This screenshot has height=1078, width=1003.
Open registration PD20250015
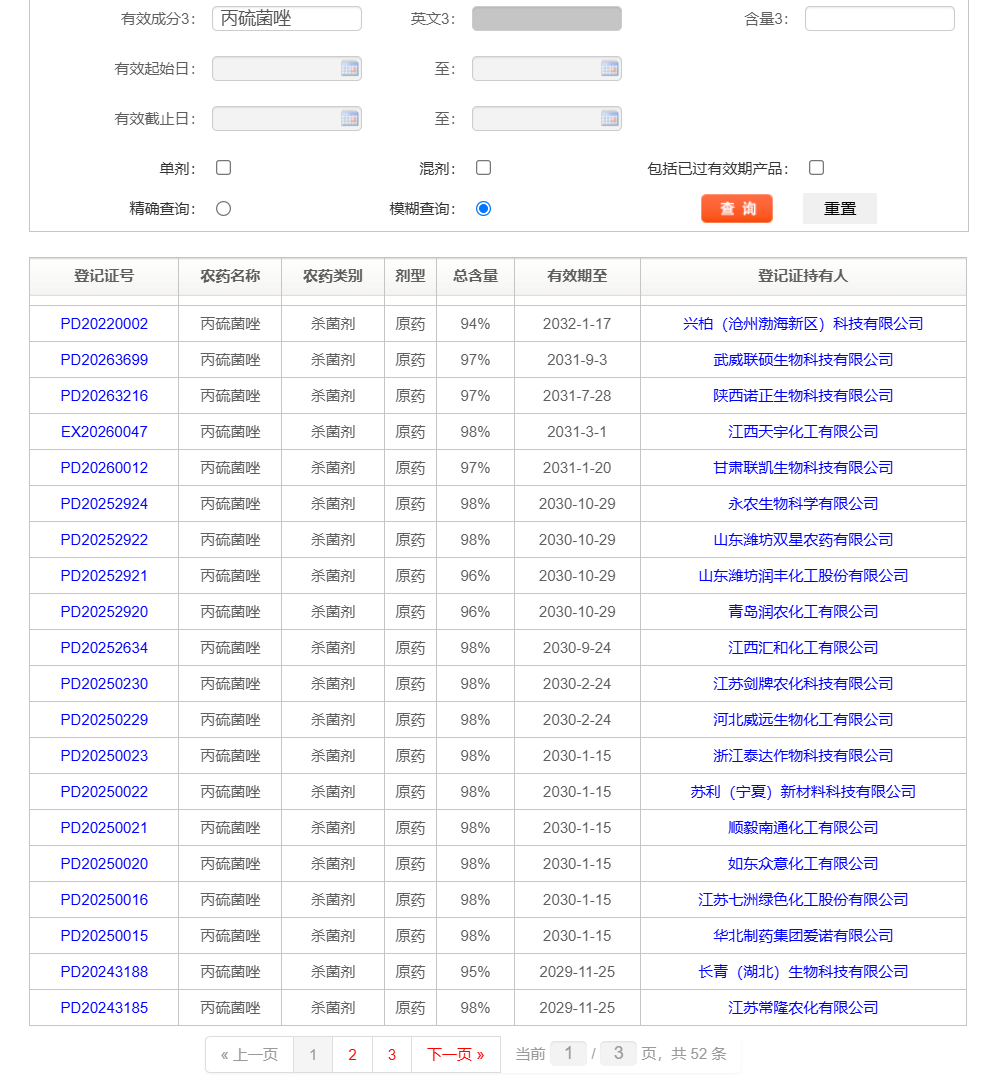(104, 936)
